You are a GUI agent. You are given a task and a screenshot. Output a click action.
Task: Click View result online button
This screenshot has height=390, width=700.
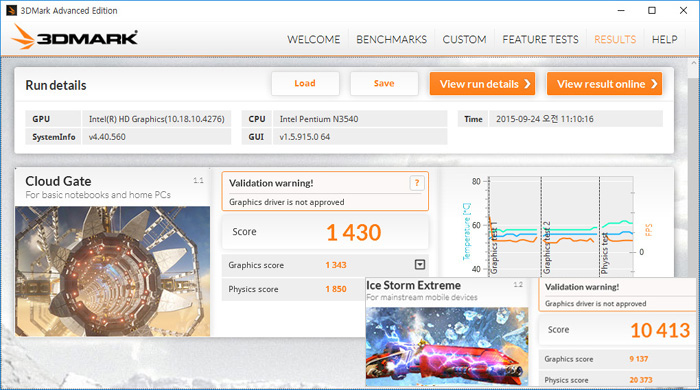coord(604,84)
